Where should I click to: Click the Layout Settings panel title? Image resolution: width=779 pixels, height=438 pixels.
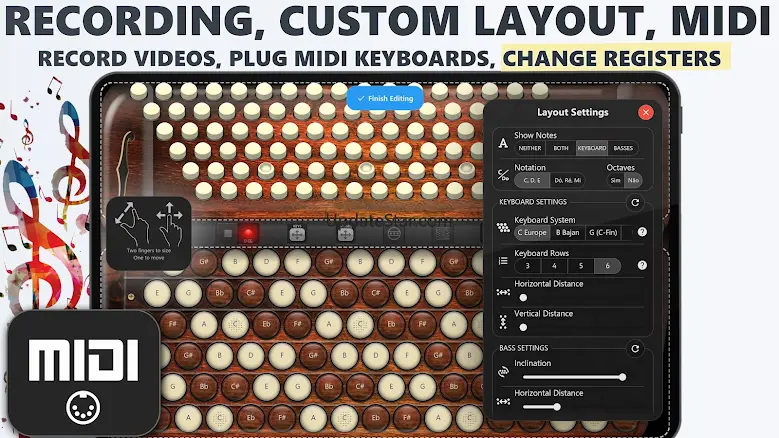pyautogui.click(x=572, y=112)
